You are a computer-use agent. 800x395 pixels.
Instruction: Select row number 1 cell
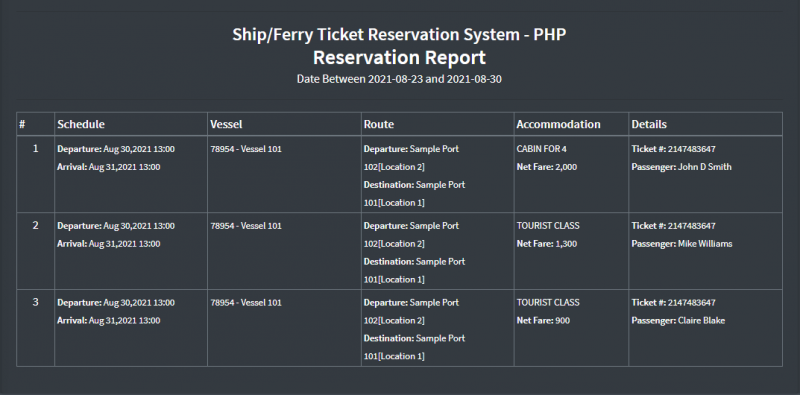coord(35,174)
